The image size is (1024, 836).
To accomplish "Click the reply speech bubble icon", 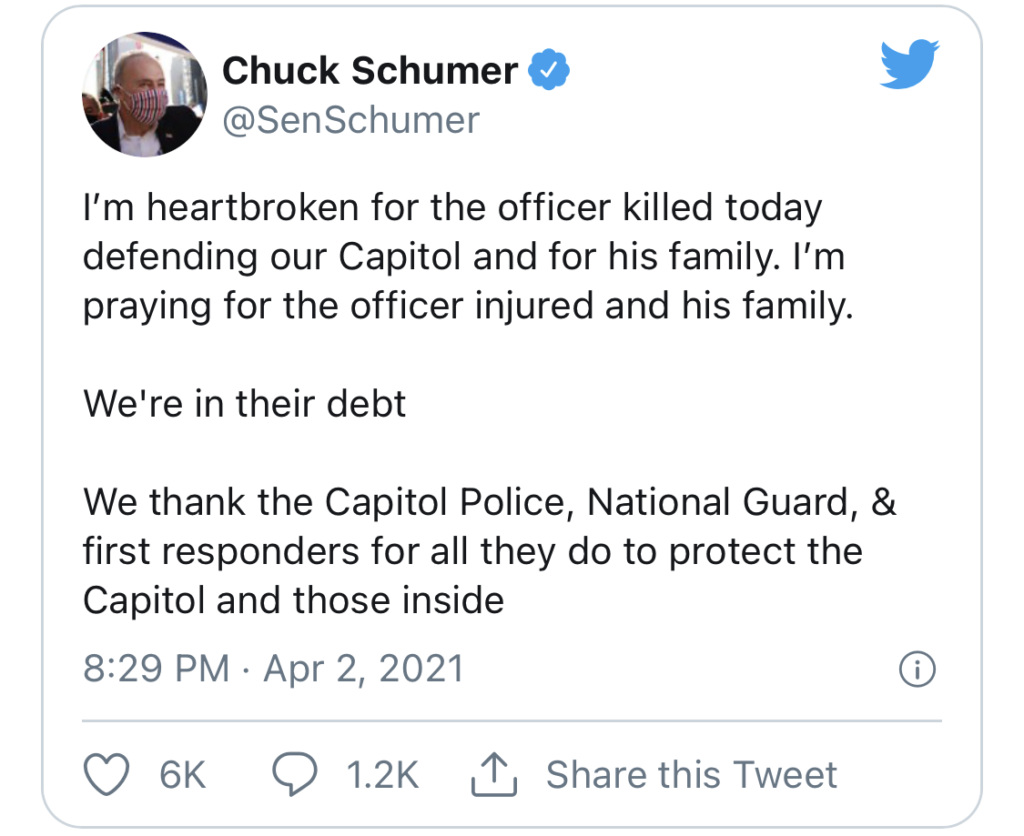I will point(295,773).
